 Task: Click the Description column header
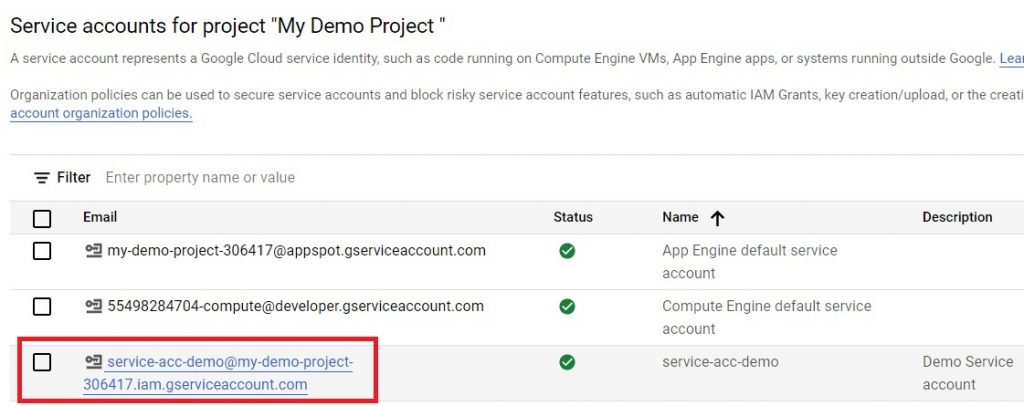click(957, 217)
